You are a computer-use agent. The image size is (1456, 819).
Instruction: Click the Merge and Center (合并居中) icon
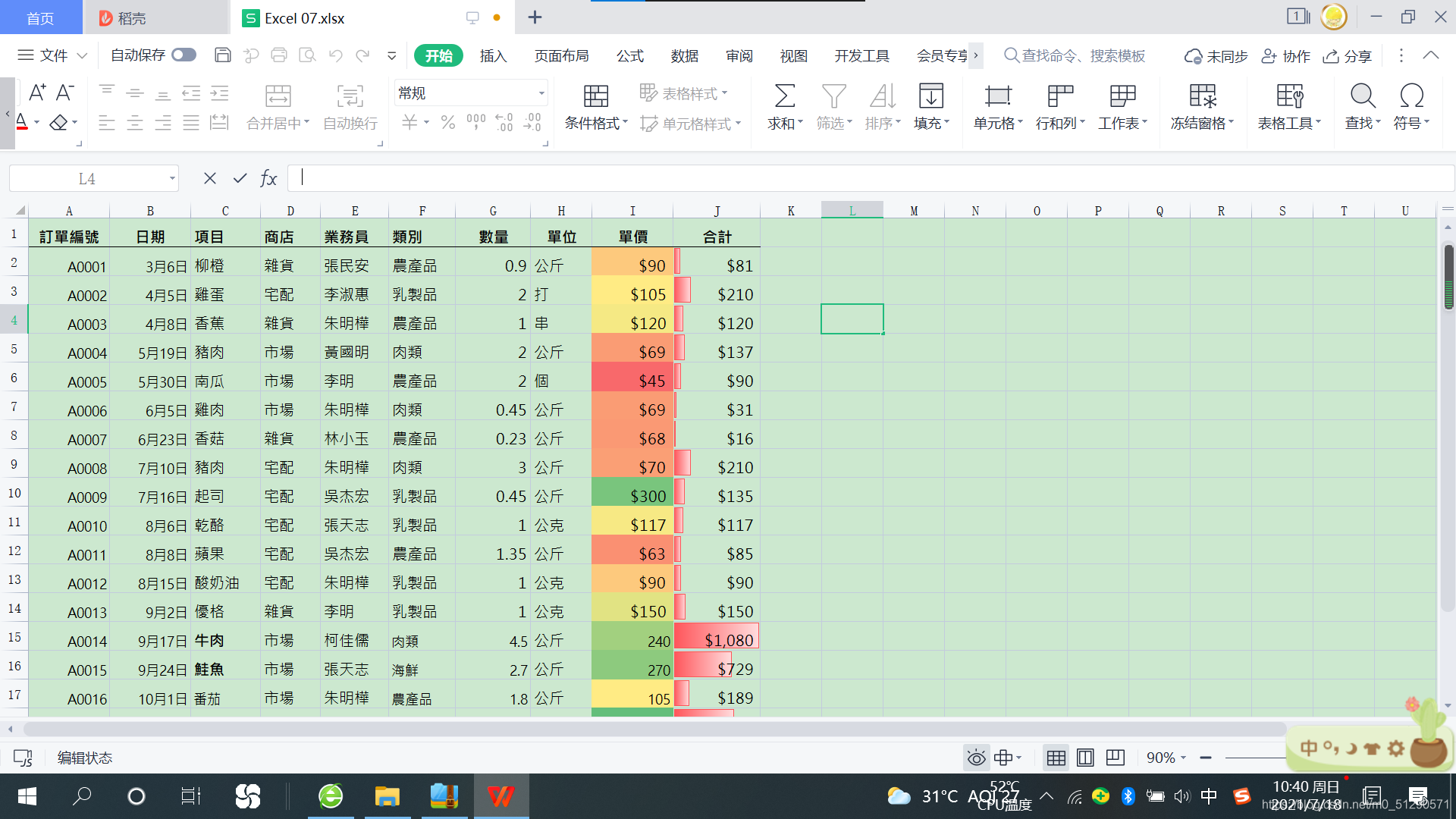[x=278, y=96]
